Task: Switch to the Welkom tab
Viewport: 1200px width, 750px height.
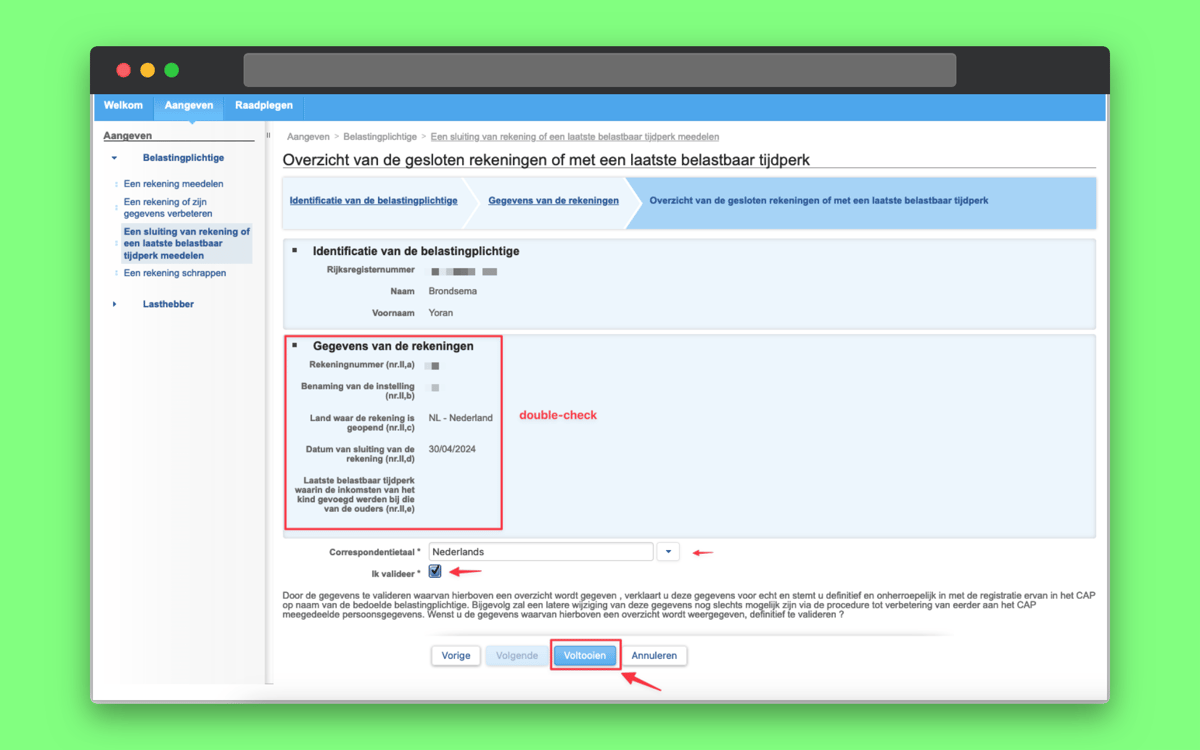Action: (x=123, y=106)
